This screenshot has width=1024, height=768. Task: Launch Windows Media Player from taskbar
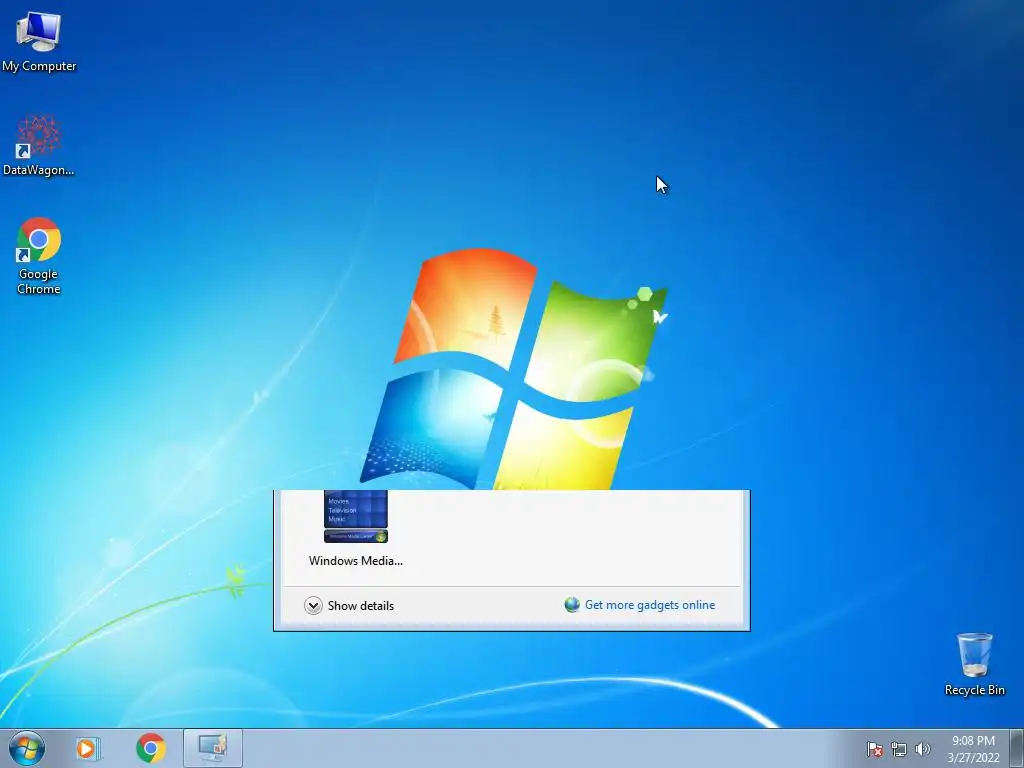coord(88,748)
